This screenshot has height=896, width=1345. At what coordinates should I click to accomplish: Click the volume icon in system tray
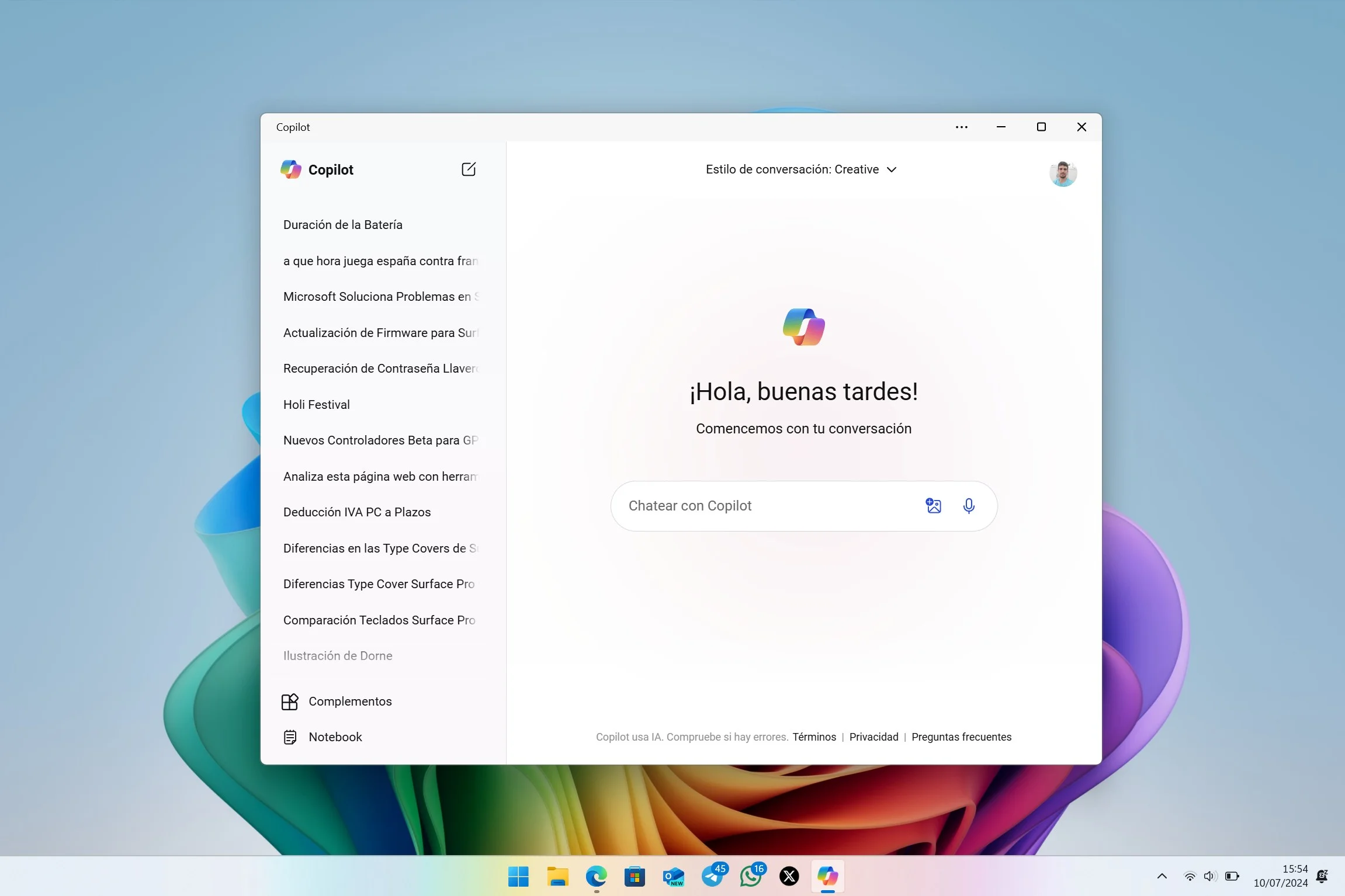[x=1209, y=876]
